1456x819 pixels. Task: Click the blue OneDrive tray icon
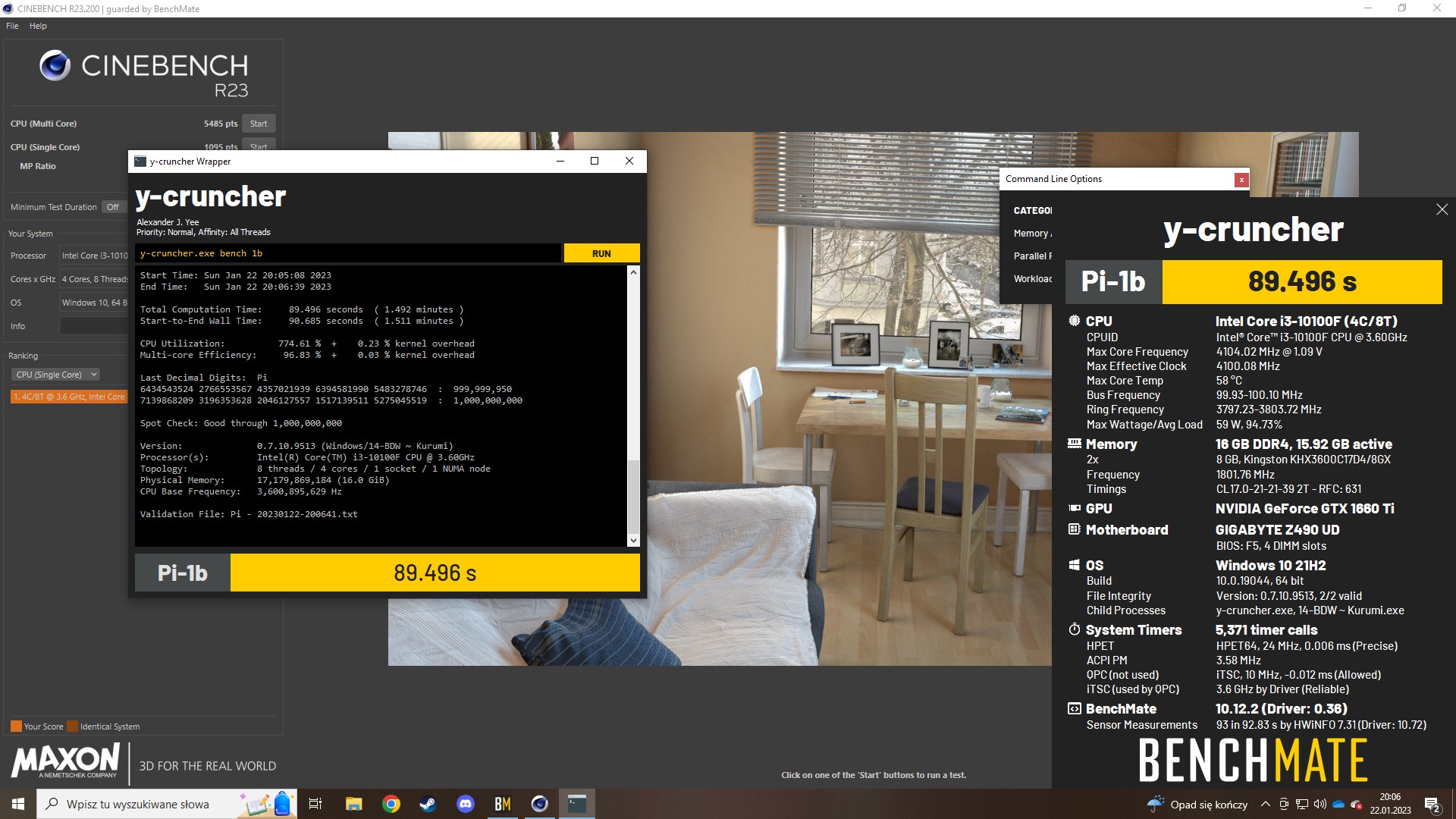(1338, 804)
